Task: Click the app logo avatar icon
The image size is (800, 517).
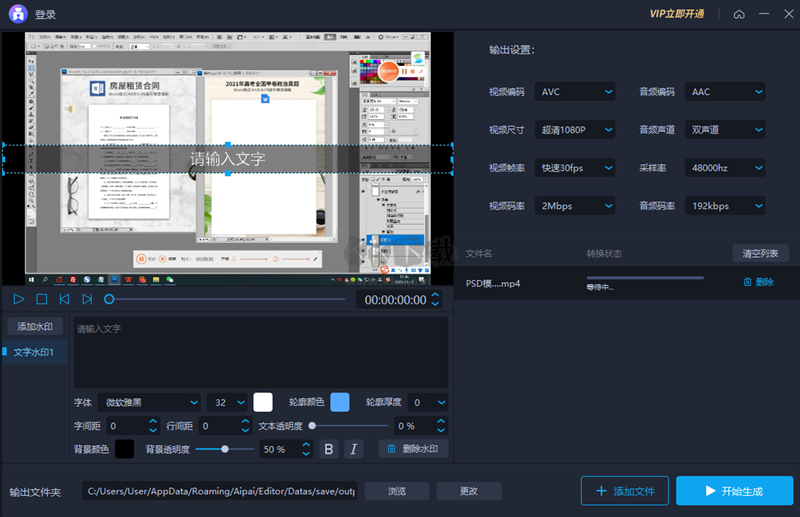Action: (x=16, y=15)
